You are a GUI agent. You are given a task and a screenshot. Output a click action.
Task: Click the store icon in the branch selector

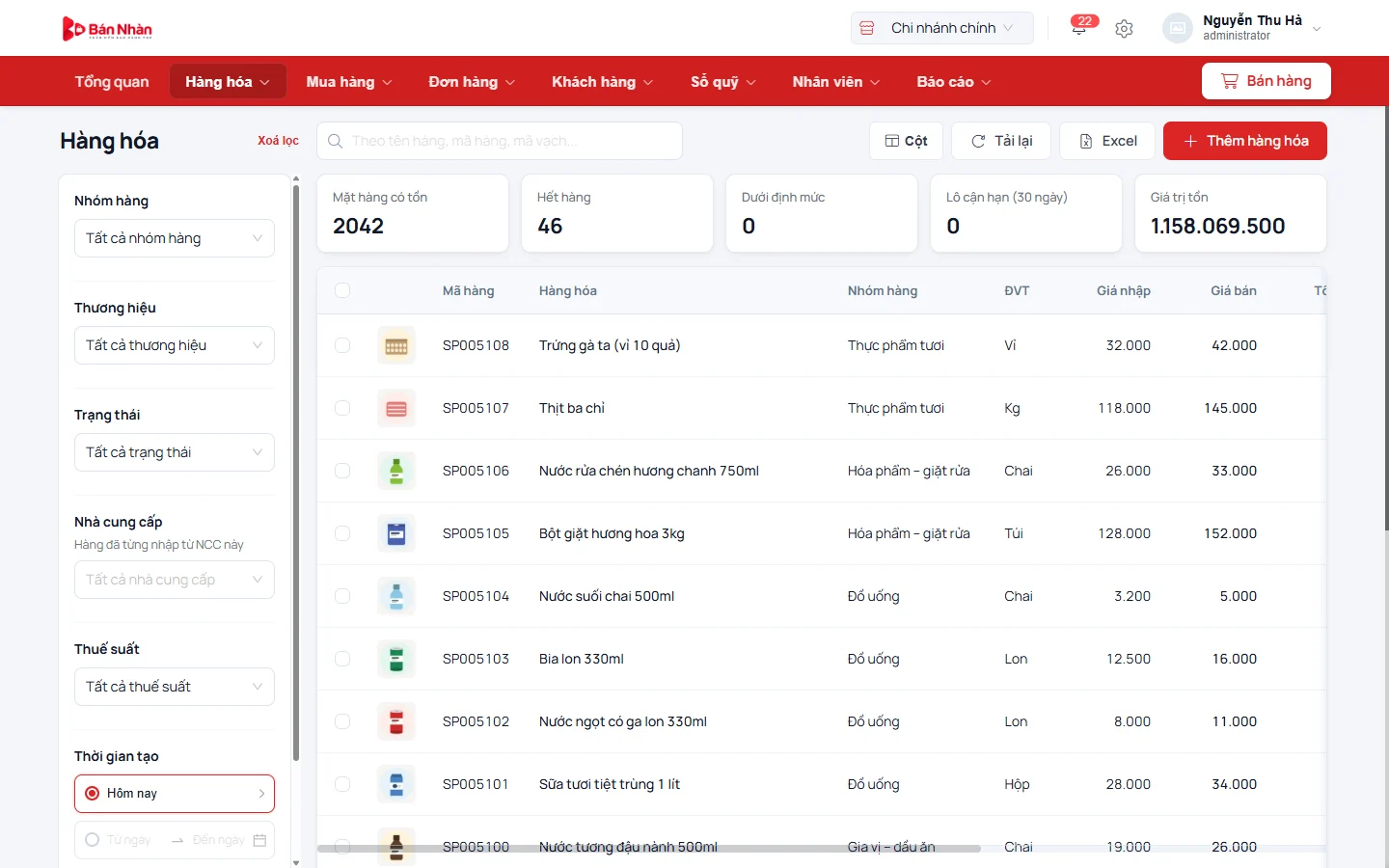click(867, 28)
